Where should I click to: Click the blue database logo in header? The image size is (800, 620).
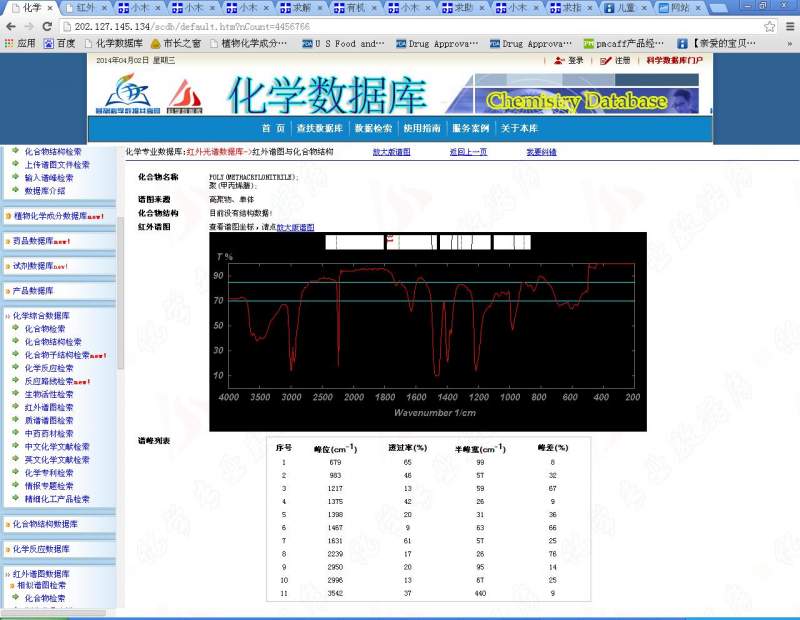pyautogui.click(x=128, y=93)
